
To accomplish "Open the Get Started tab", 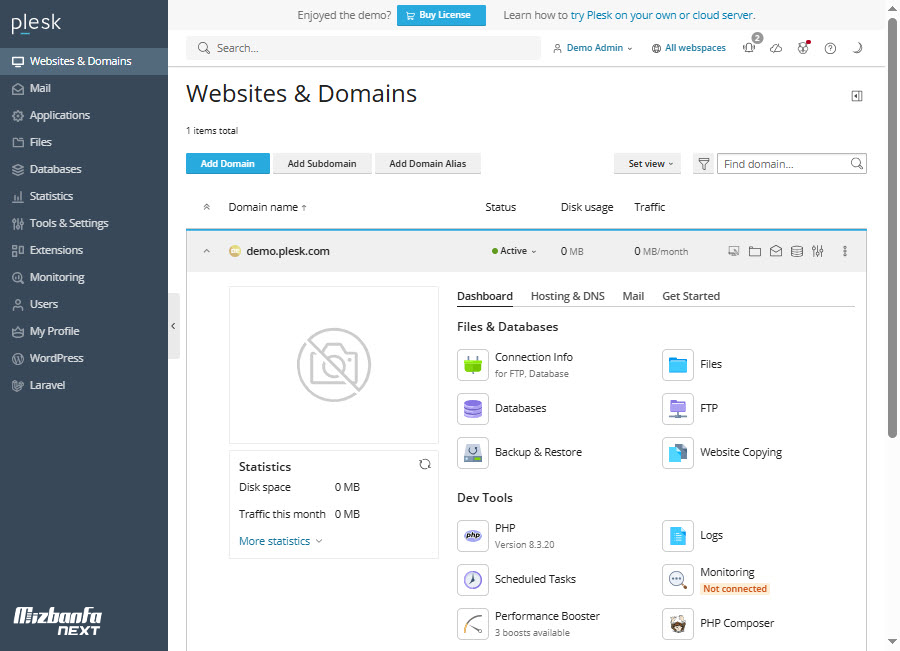I will [x=691, y=296].
